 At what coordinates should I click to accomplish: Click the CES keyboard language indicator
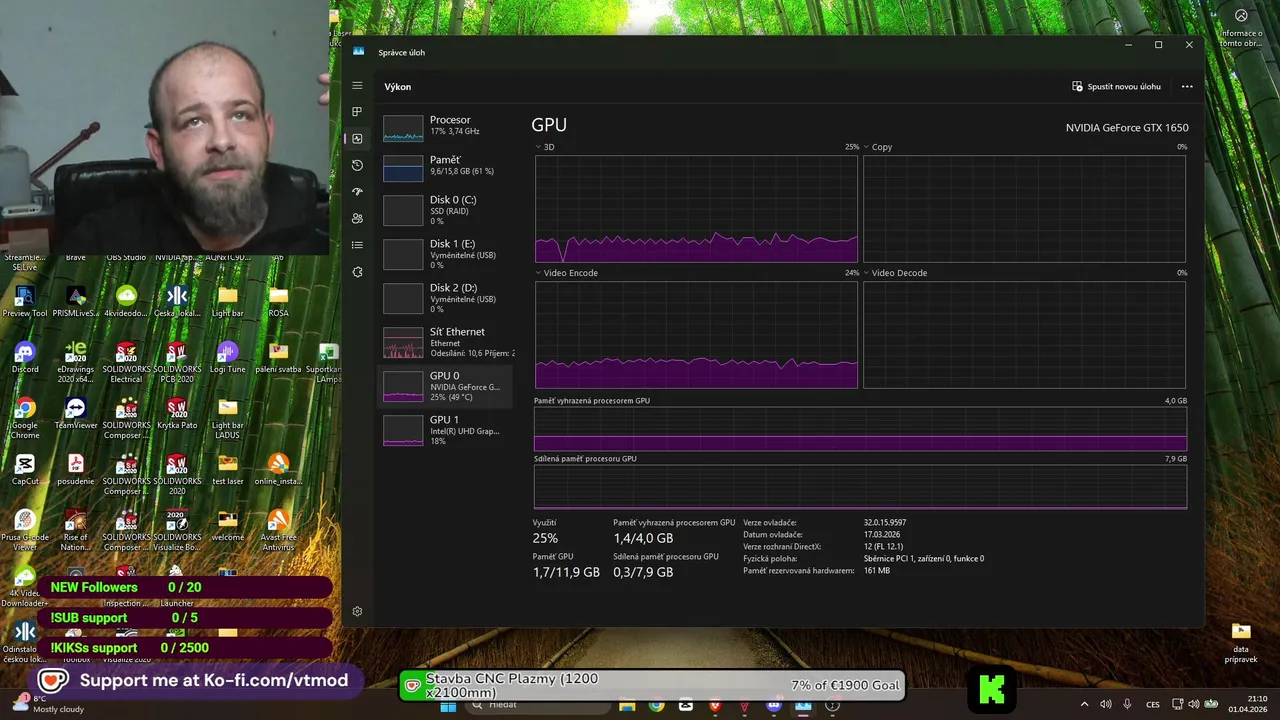[1153, 704]
